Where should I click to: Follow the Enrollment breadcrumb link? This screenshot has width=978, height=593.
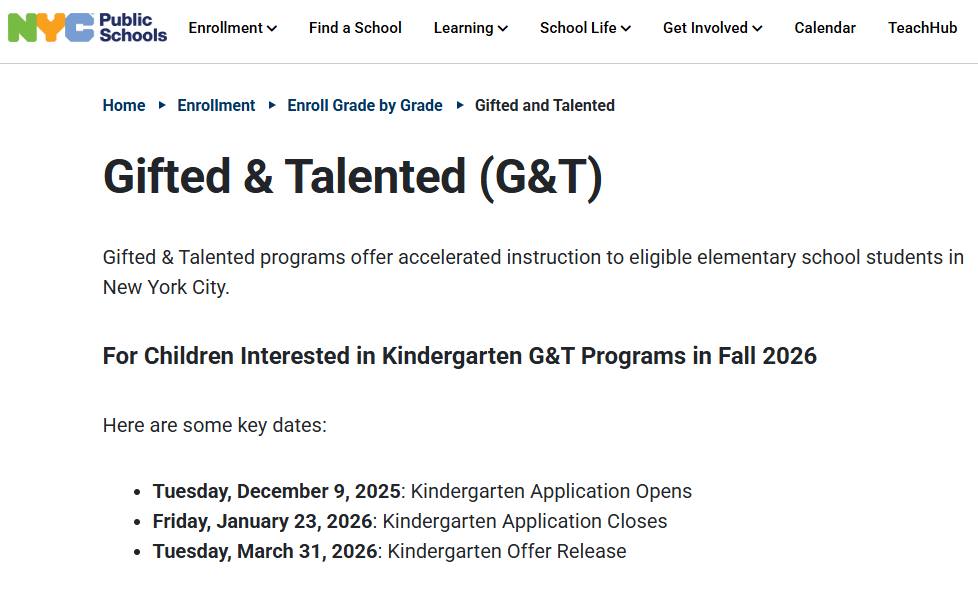pos(216,105)
